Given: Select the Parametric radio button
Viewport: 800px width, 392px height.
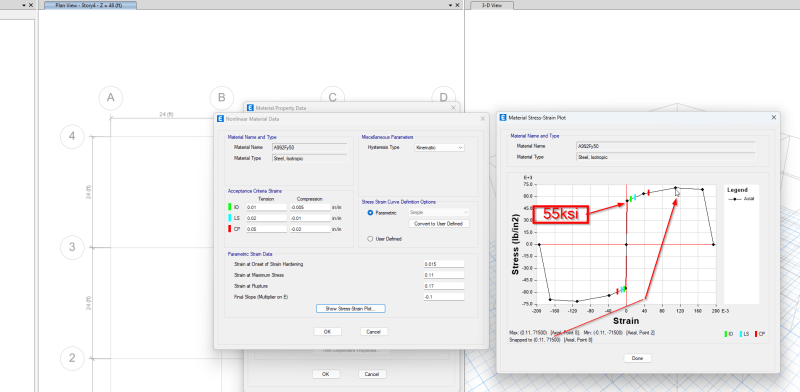Looking at the screenshot, I should point(370,213).
